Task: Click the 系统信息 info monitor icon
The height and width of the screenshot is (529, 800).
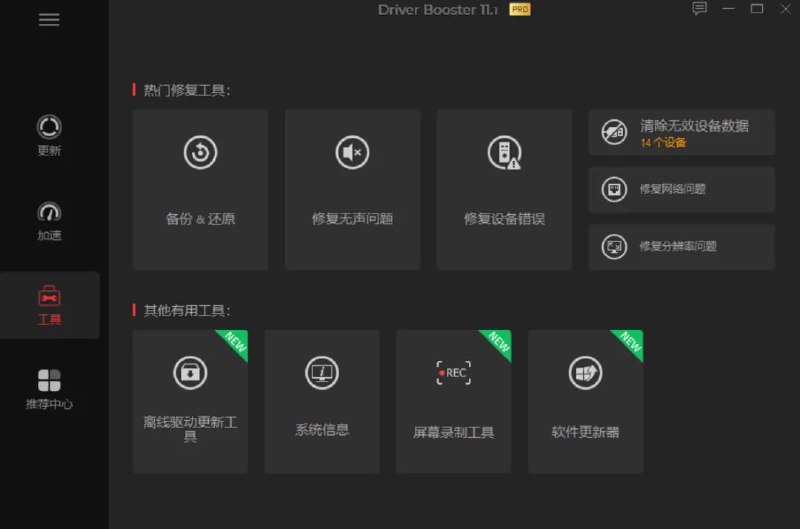Action: point(321,373)
